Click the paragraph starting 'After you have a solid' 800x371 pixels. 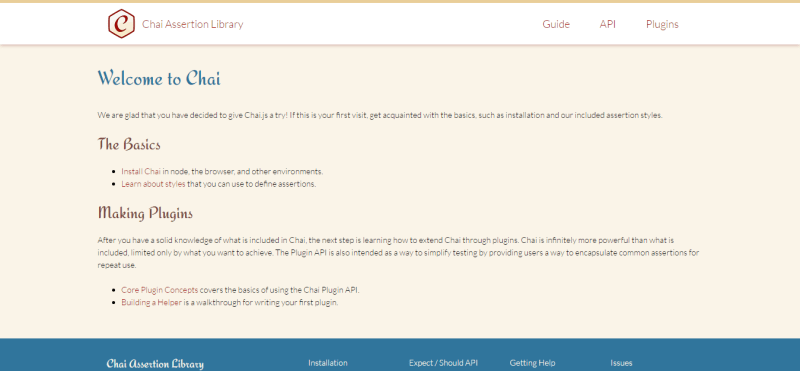[x=398, y=252]
